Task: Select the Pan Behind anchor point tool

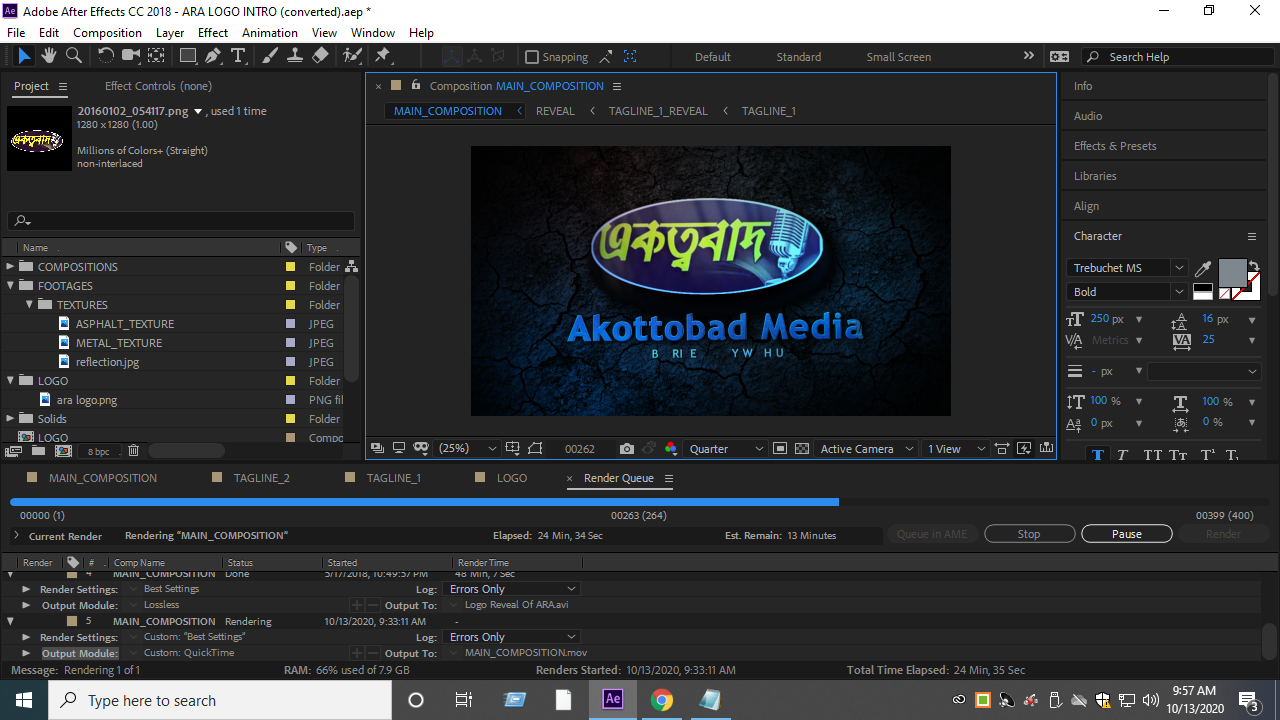Action: pyautogui.click(x=157, y=56)
